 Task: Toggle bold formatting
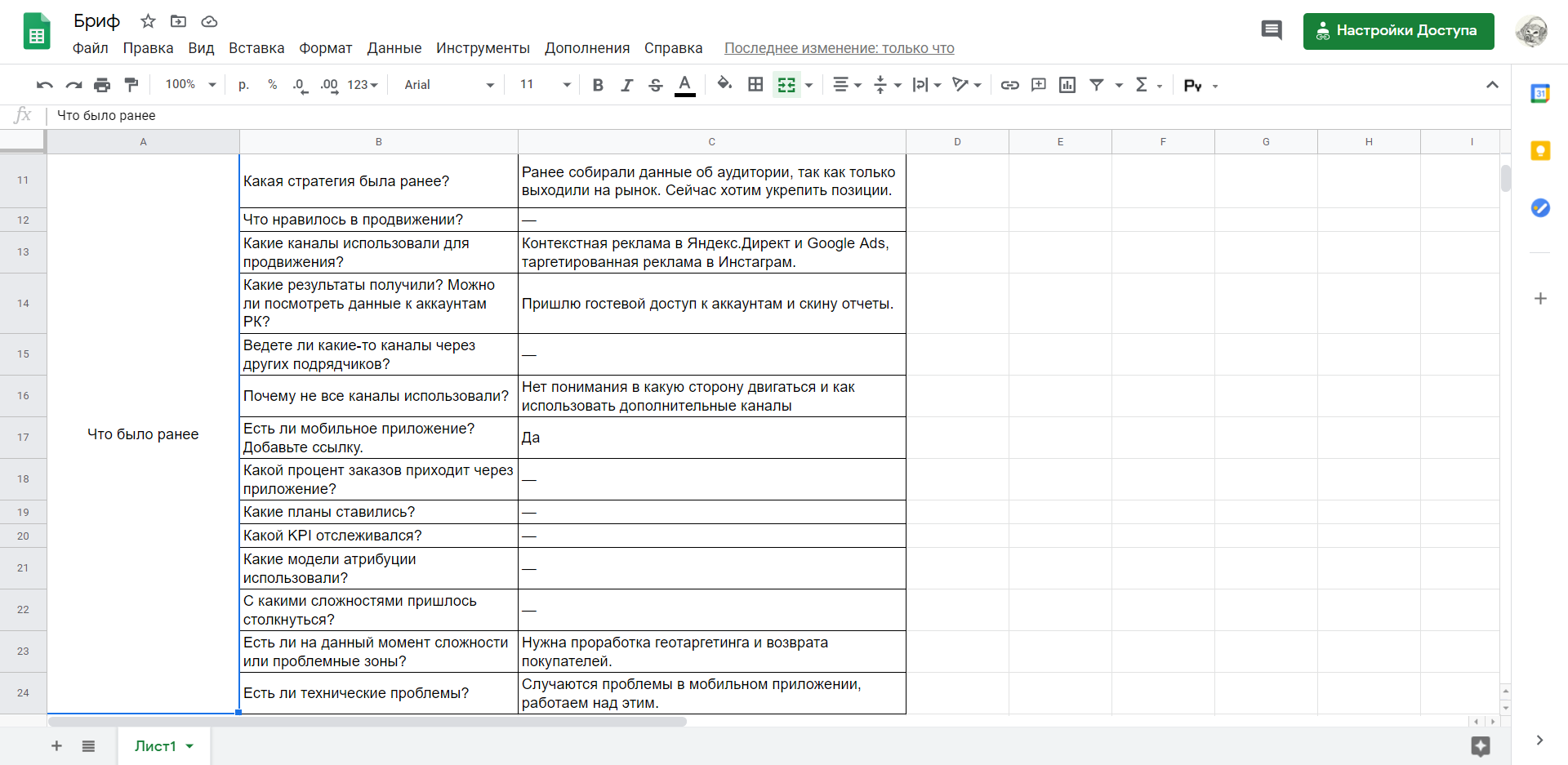(598, 85)
